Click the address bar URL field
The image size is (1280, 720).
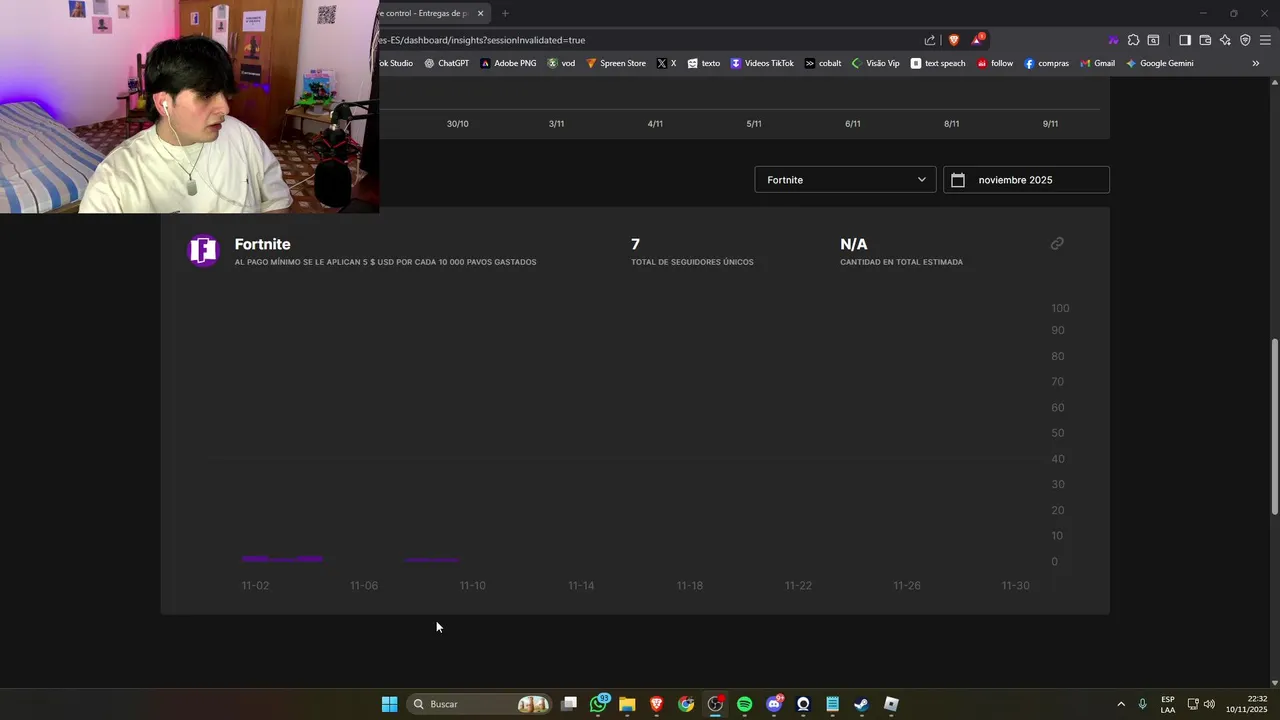(x=640, y=40)
